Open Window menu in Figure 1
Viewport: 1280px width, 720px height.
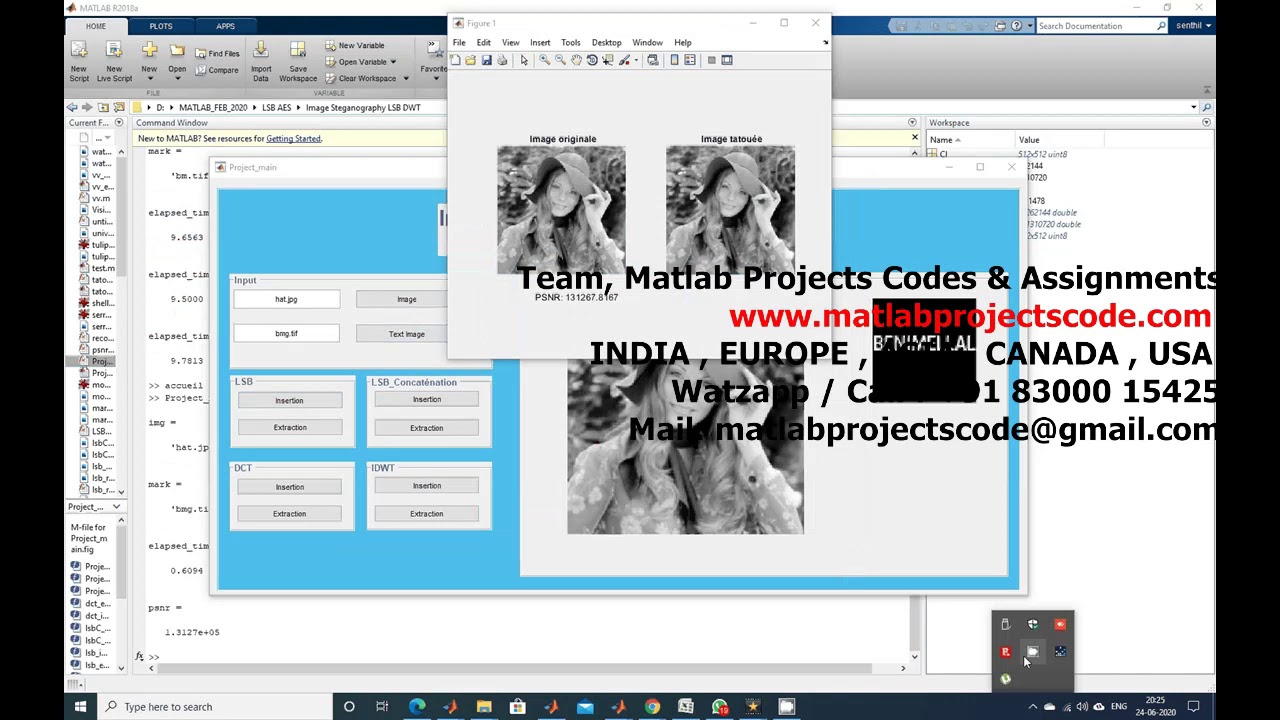(647, 42)
